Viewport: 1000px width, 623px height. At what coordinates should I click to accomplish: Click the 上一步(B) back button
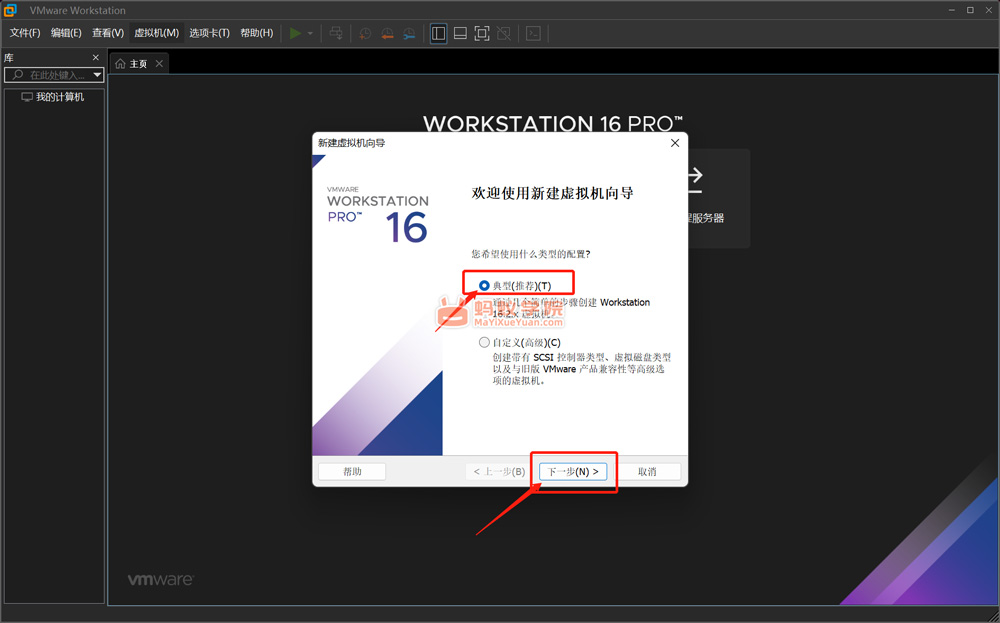[x=499, y=471]
